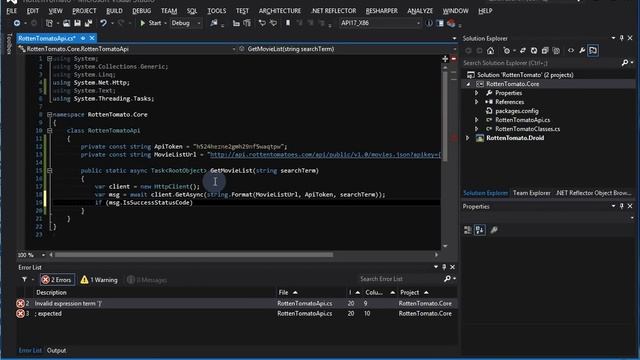Open the BUILD menu
Screen dimensions: 640x360
point(114,11)
